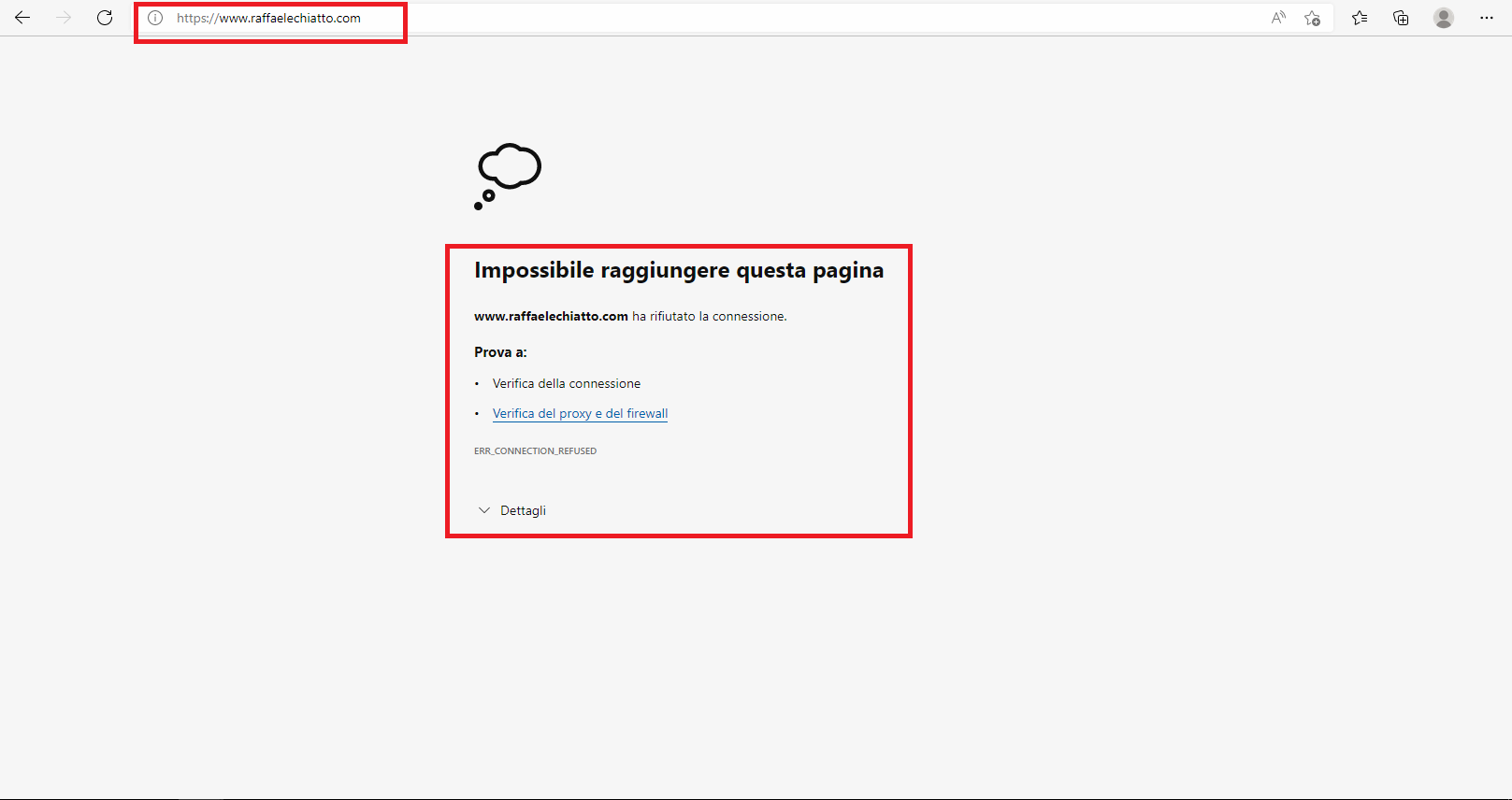Click the forward navigation arrow
The height and width of the screenshot is (800, 1512).
pyautogui.click(x=64, y=18)
